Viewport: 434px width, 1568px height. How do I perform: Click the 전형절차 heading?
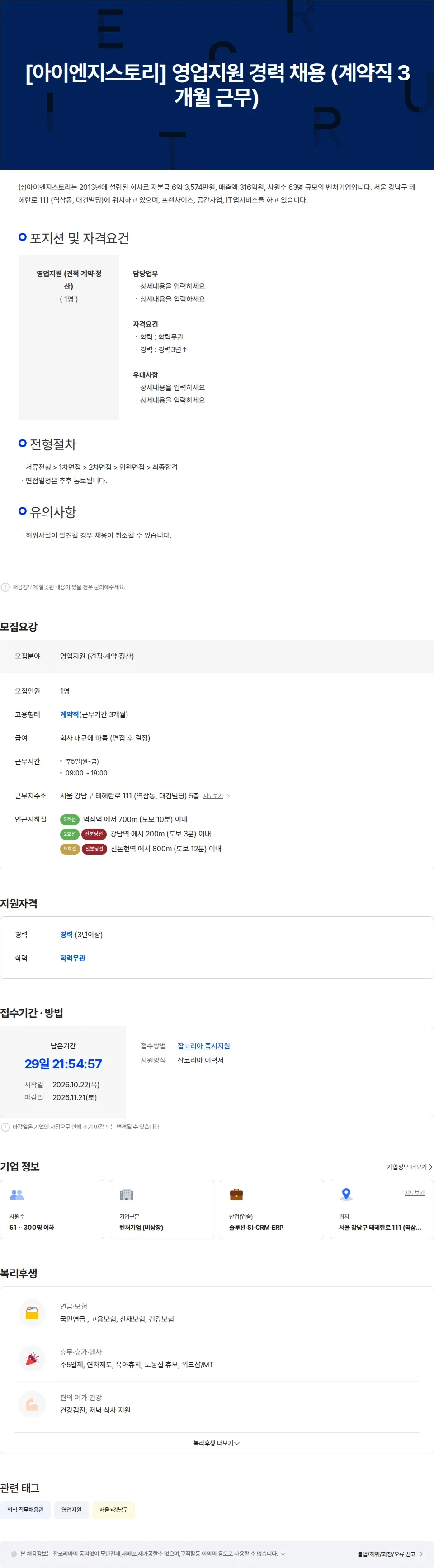point(53,444)
